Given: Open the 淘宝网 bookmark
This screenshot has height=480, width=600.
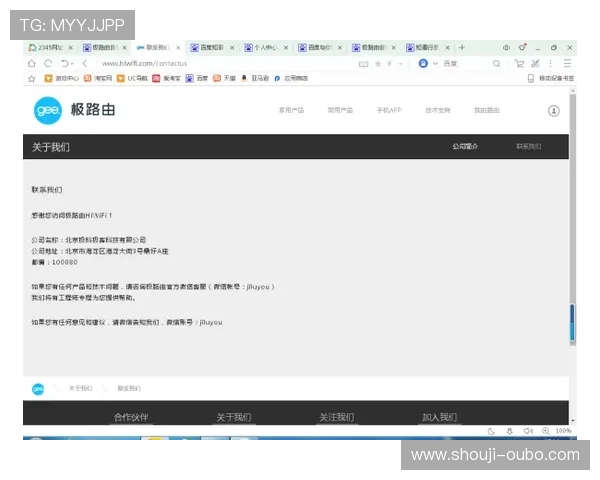Looking at the screenshot, I should pos(98,78).
